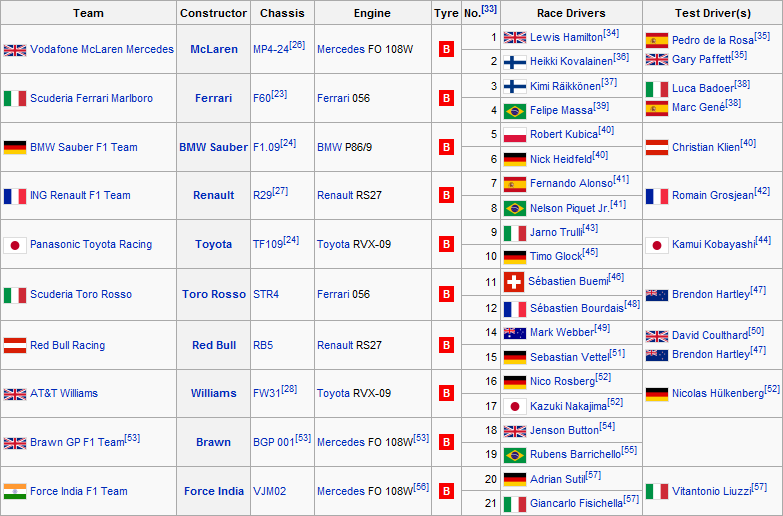Open the Lewis Hamilton driver link
This screenshot has width=783, height=516.
point(566,37)
